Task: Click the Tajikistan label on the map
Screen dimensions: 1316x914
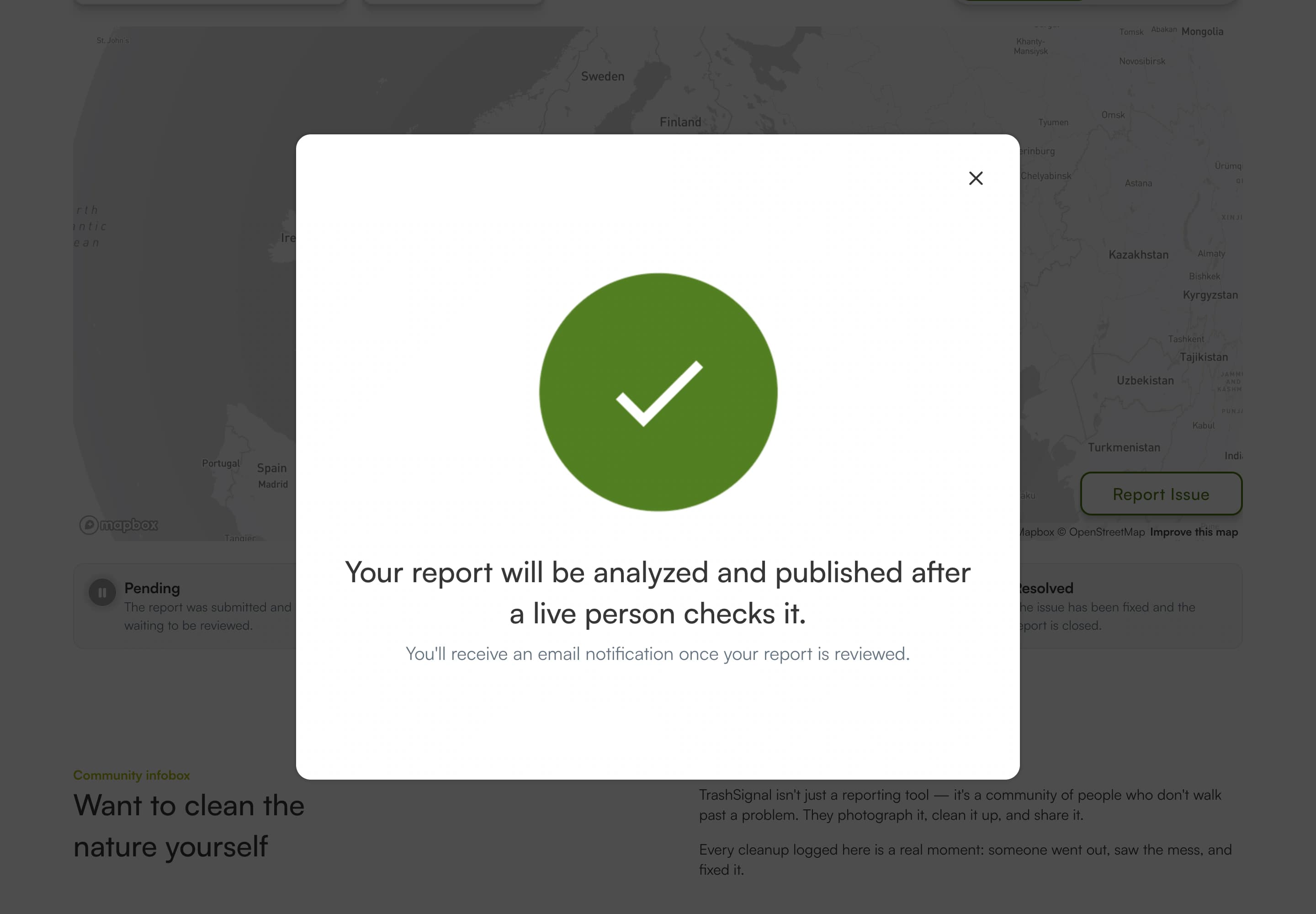Action: (1203, 357)
